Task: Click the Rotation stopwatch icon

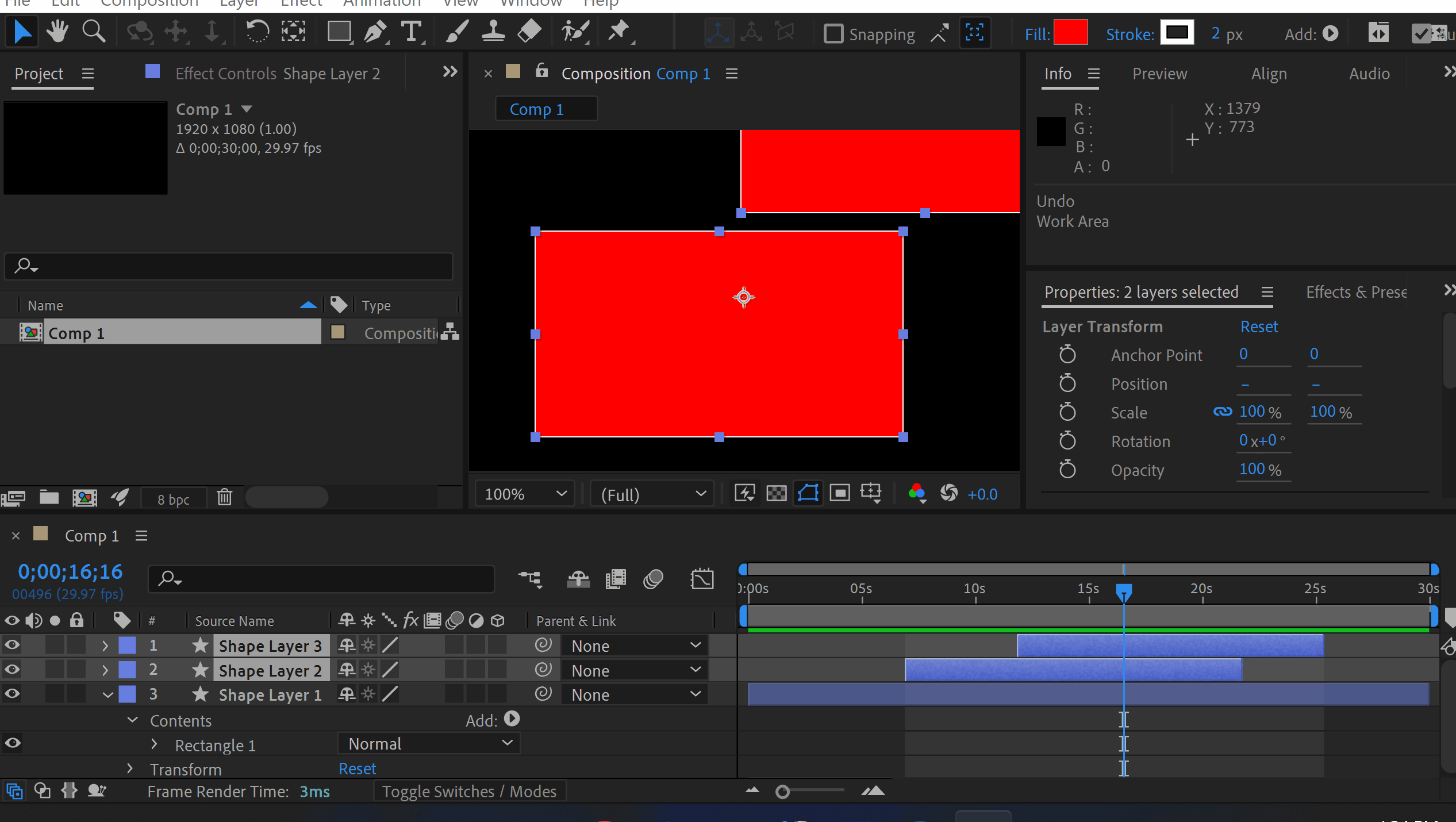Action: (1067, 441)
